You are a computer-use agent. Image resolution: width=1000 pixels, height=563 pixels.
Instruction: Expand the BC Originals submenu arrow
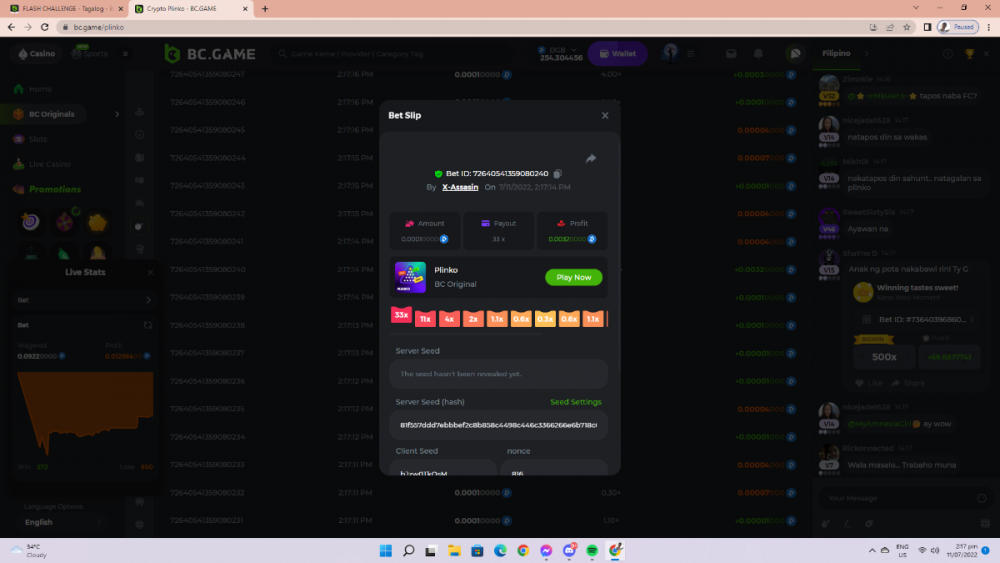(x=117, y=114)
